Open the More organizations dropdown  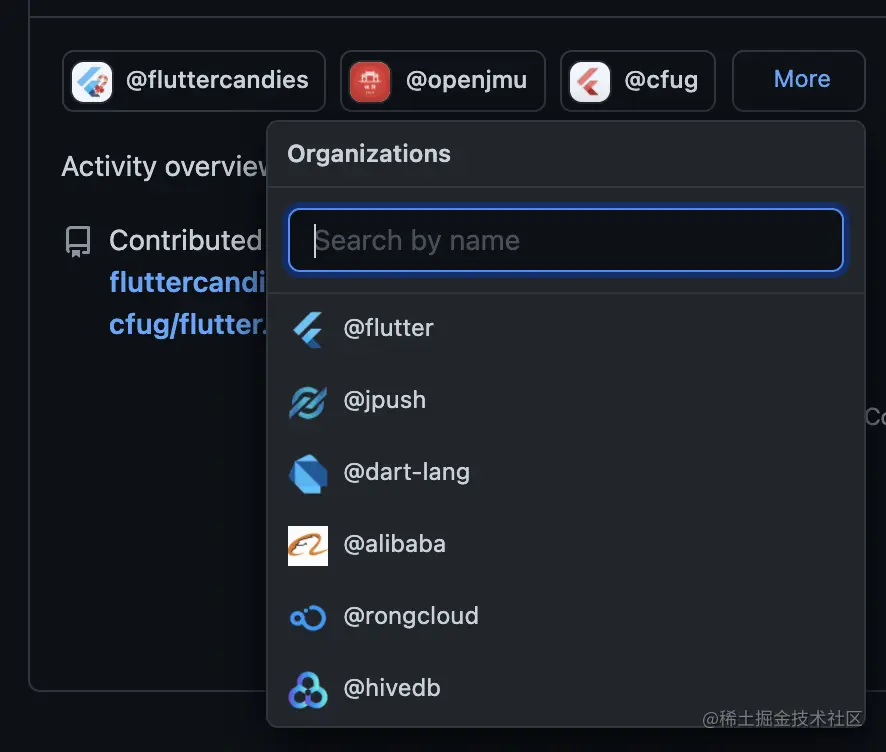(798, 80)
